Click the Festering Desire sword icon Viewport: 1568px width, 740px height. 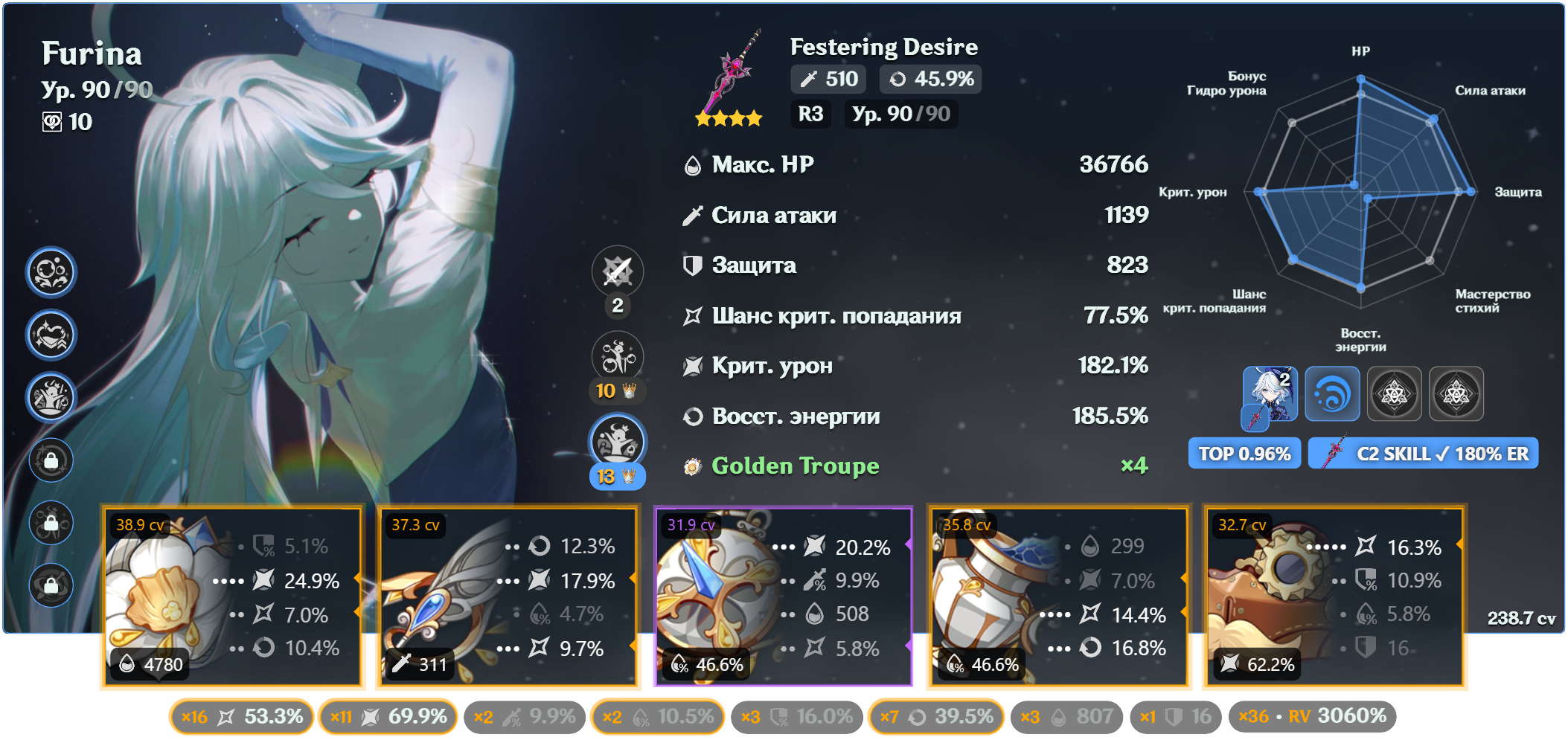pyautogui.click(x=729, y=78)
